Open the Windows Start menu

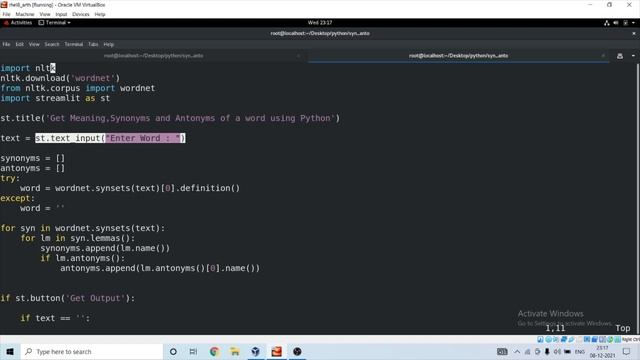tap(10, 351)
